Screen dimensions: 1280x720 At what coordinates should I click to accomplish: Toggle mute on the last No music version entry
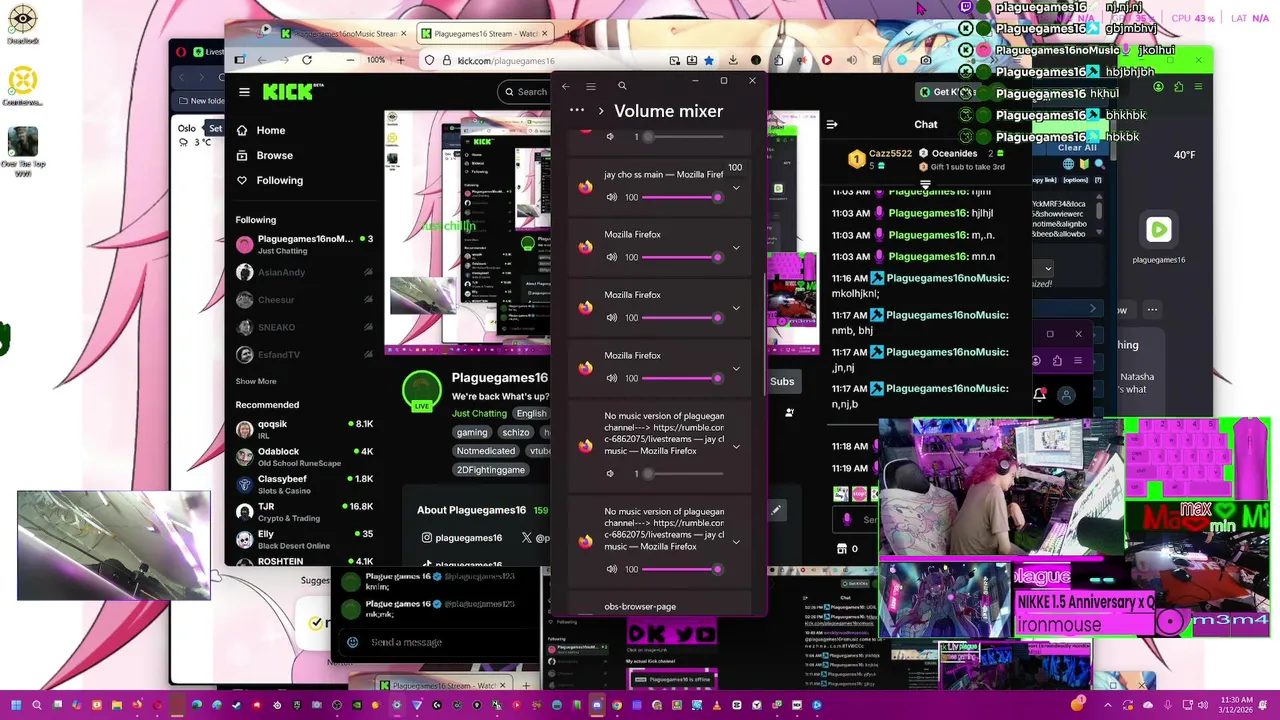coord(611,569)
